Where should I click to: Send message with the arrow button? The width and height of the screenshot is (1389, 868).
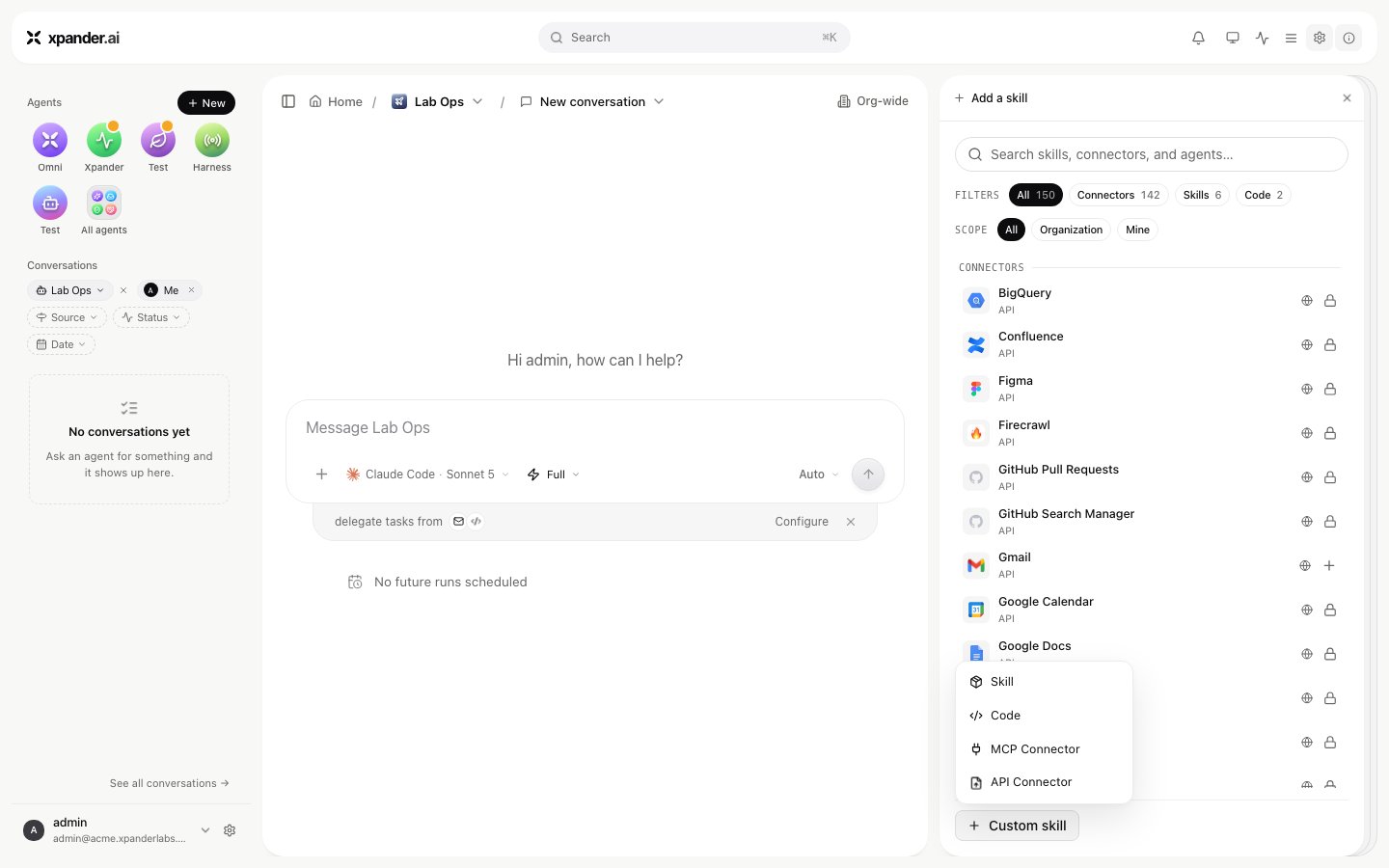(868, 474)
